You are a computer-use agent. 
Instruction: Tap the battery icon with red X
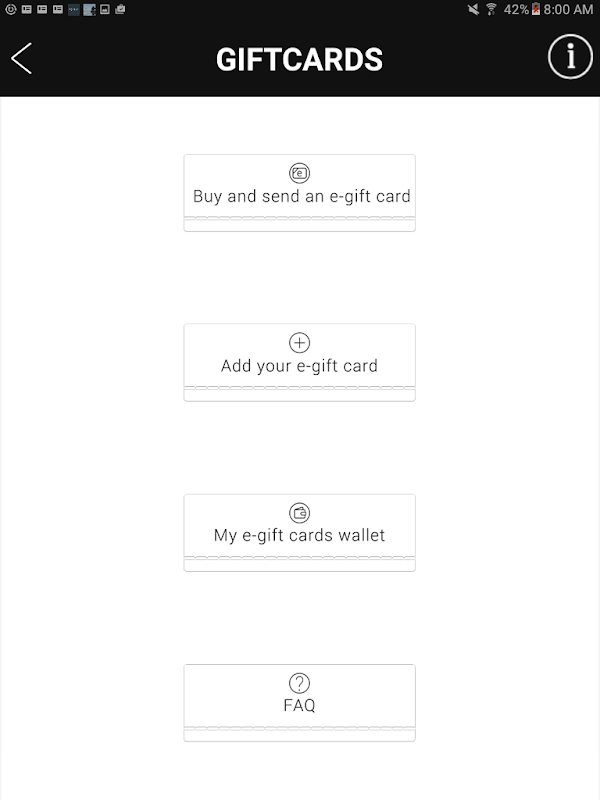point(537,9)
